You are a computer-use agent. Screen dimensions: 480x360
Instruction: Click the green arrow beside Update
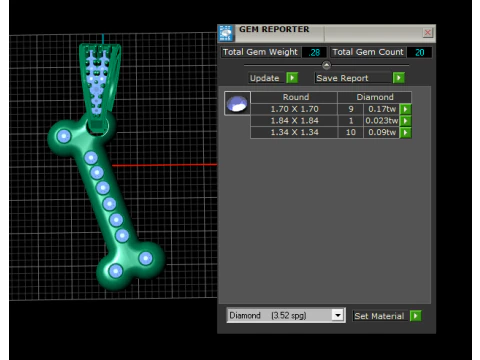tap(292, 78)
